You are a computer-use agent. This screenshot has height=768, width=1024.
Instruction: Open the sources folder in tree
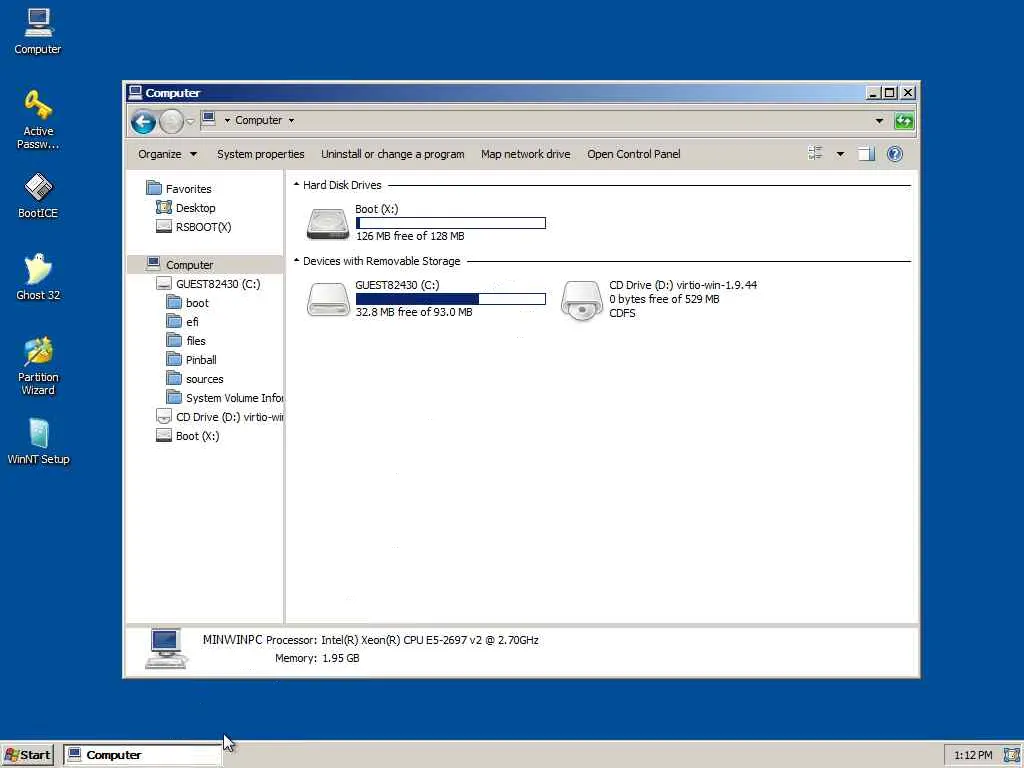tap(195, 379)
